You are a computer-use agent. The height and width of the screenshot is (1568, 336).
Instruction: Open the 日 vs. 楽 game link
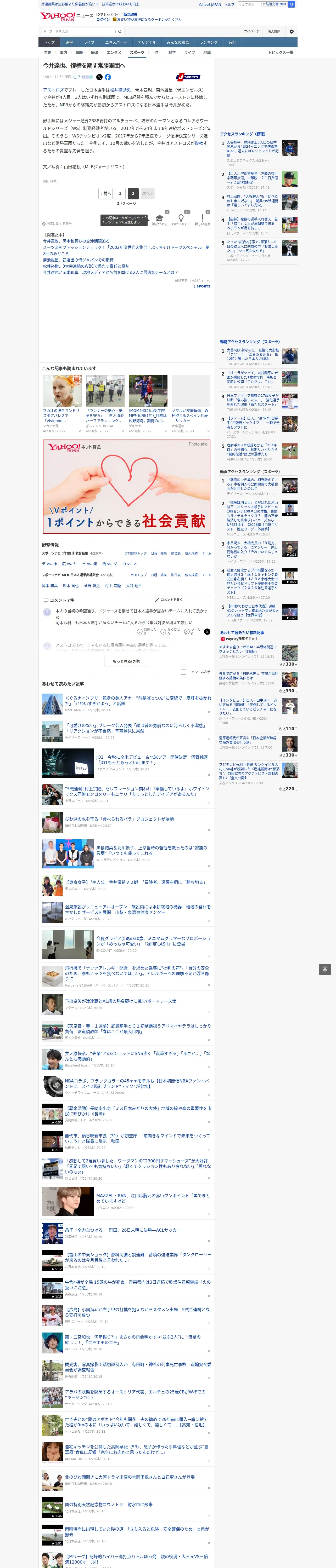[90, 564]
